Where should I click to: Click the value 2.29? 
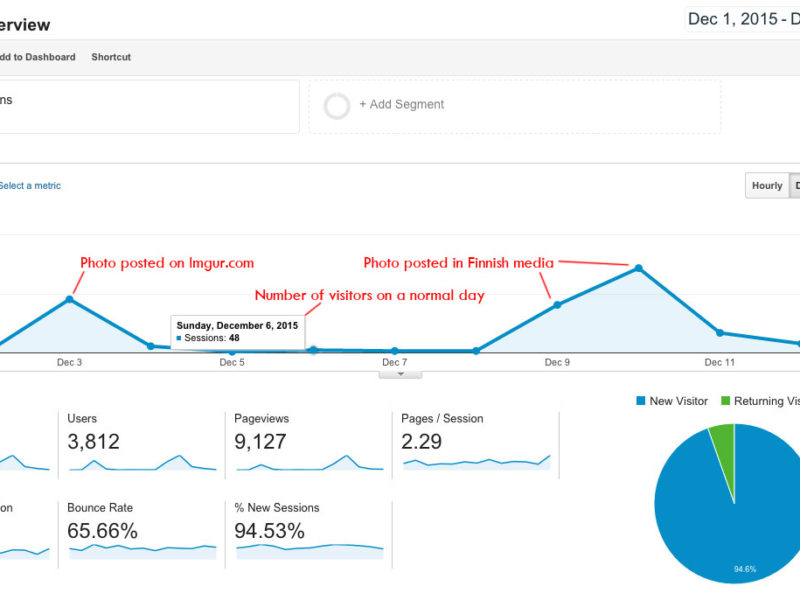[421, 442]
